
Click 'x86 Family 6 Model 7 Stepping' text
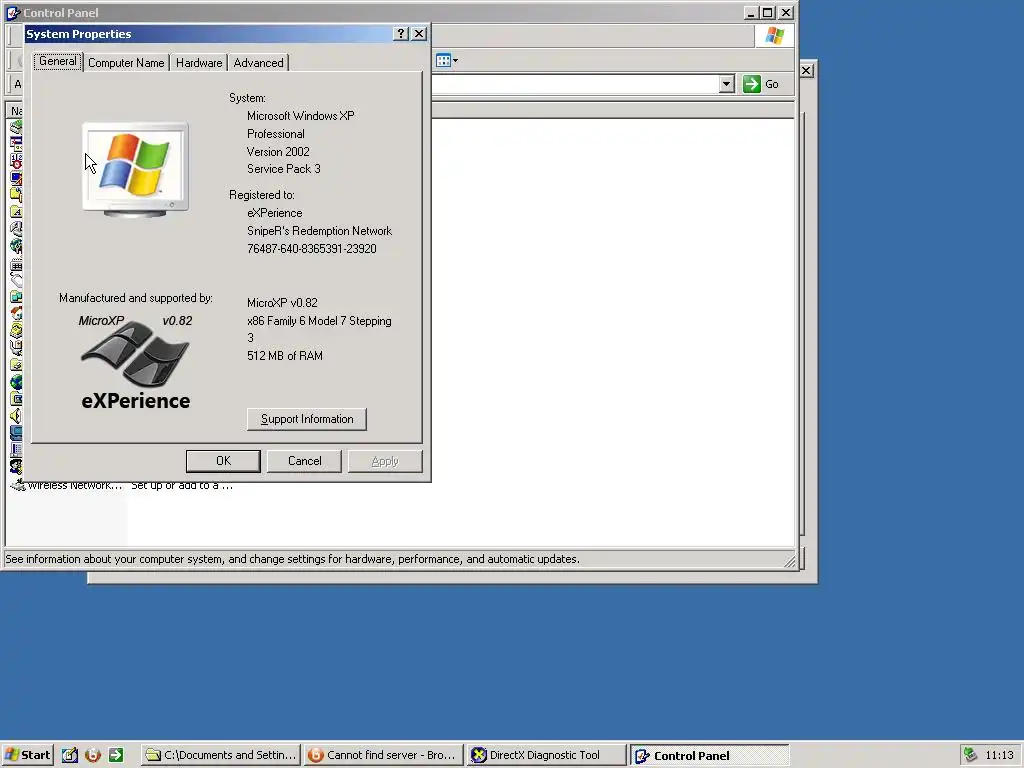(319, 321)
